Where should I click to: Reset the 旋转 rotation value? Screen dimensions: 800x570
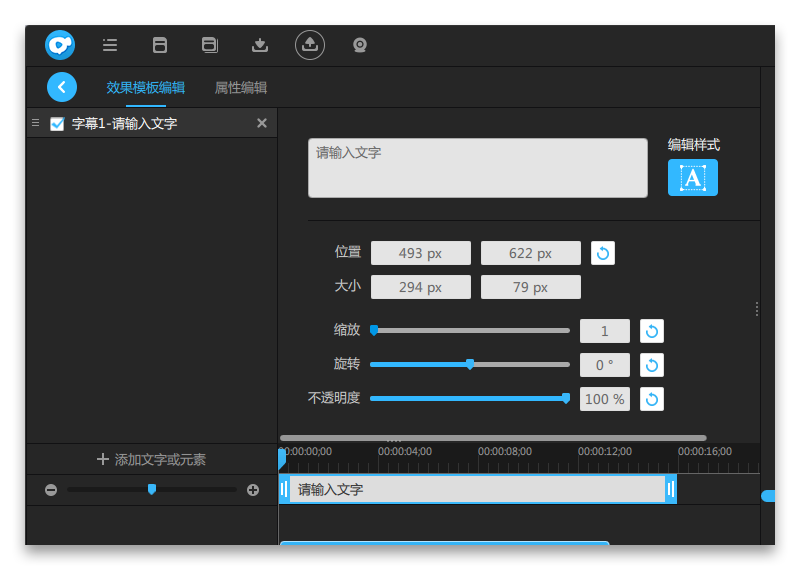click(652, 365)
